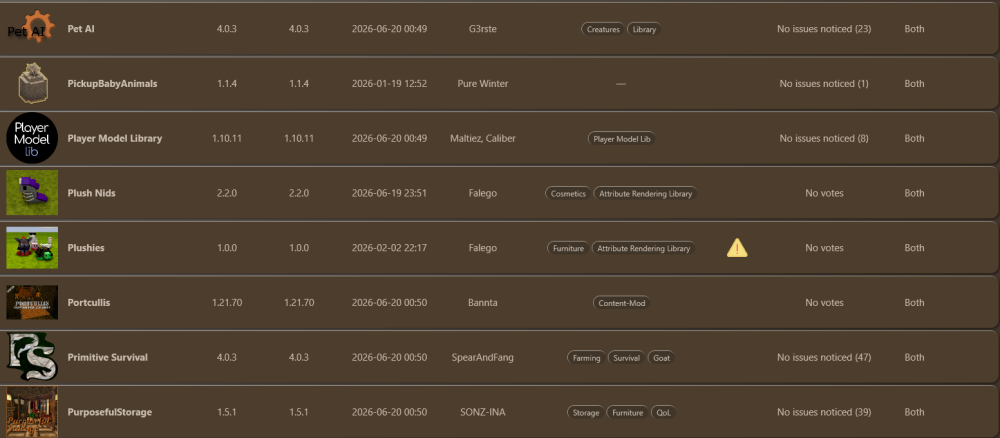Click the Player Model lib logo

tap(32, 138)
